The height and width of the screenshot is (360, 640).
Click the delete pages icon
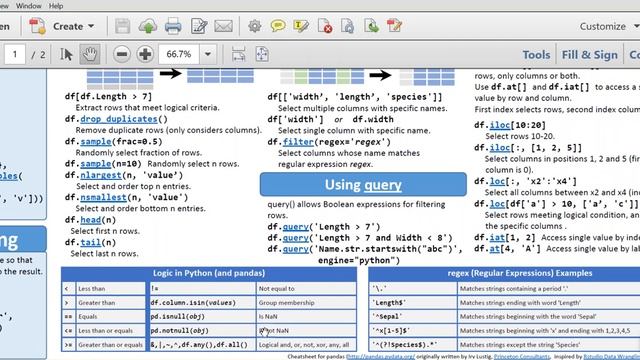coord(325,26)
